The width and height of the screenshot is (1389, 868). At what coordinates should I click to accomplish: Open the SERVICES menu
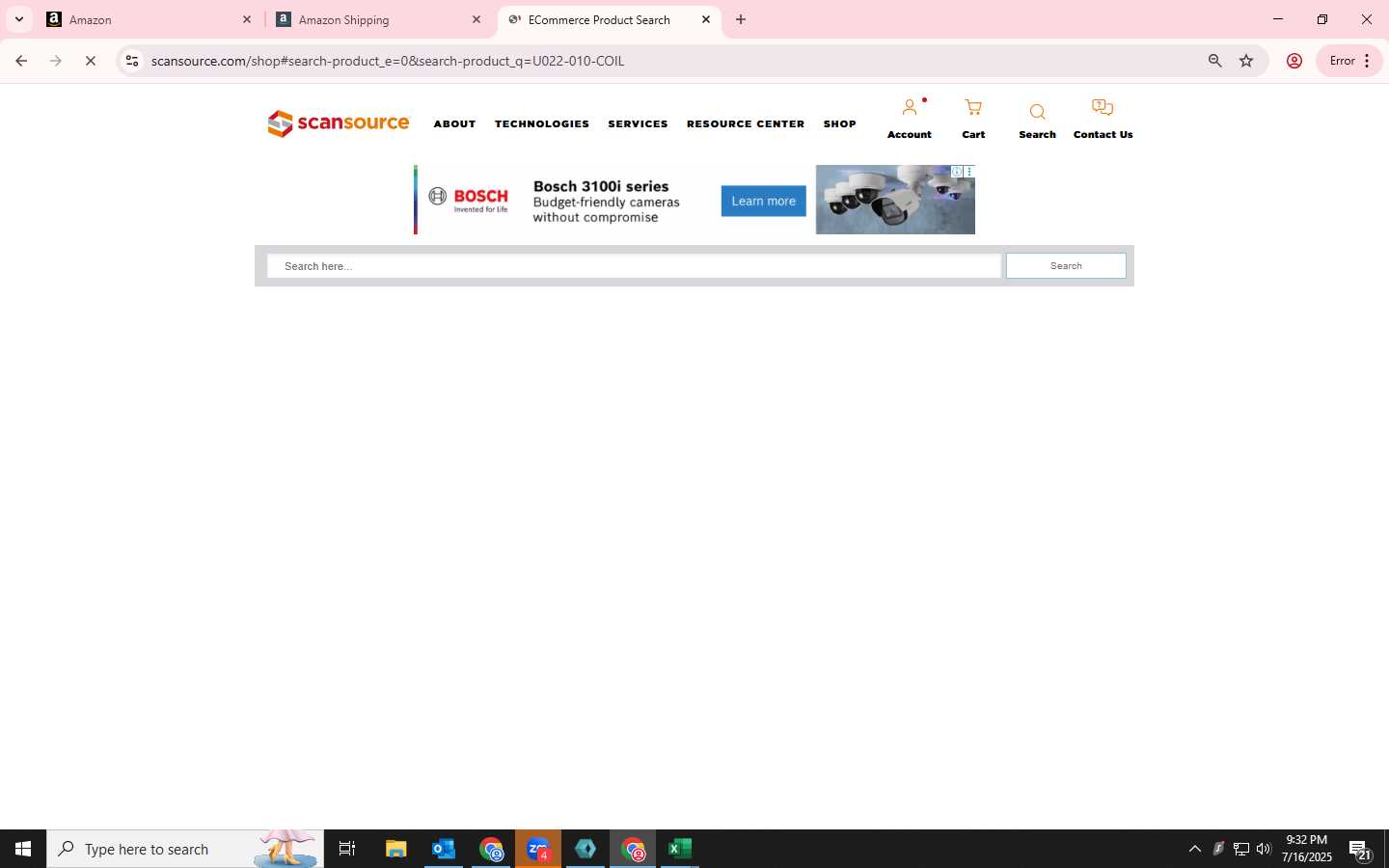click(638, 123)
